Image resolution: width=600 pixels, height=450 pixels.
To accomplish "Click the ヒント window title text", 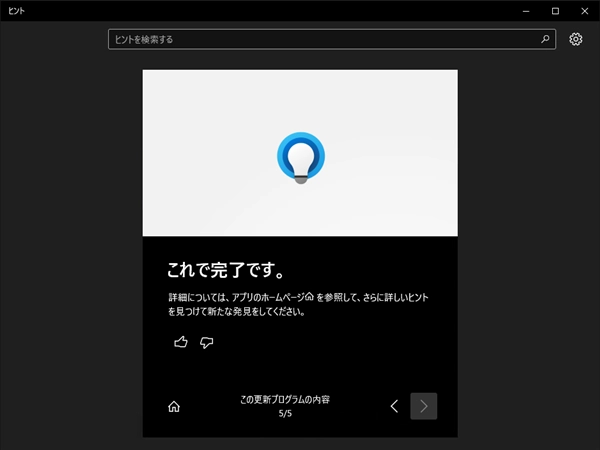I will point(16,11).
